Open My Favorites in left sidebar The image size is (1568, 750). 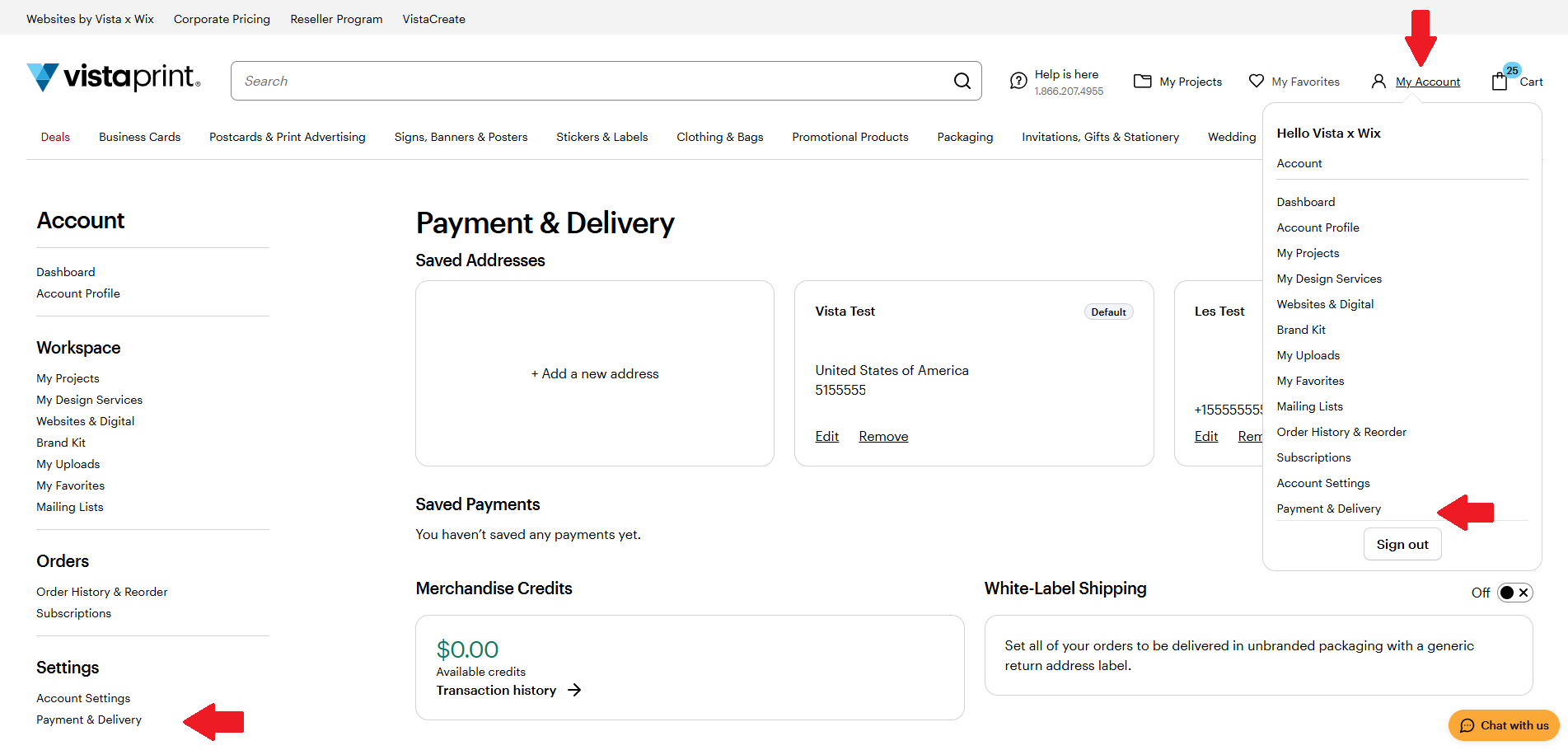click(x=70, y=485)
